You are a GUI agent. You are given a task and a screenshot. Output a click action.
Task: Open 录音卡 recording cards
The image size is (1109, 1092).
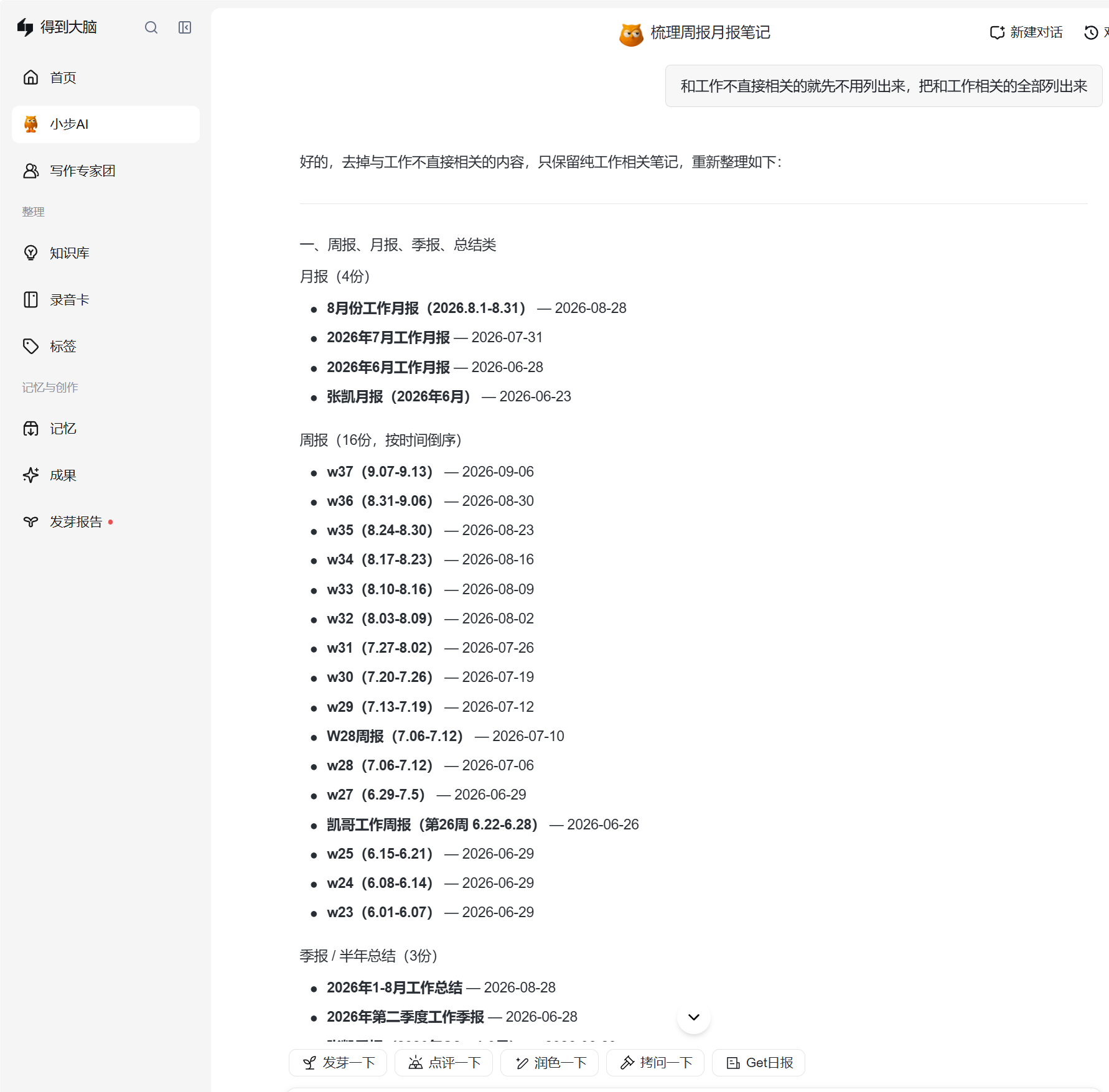coord(106,300)
